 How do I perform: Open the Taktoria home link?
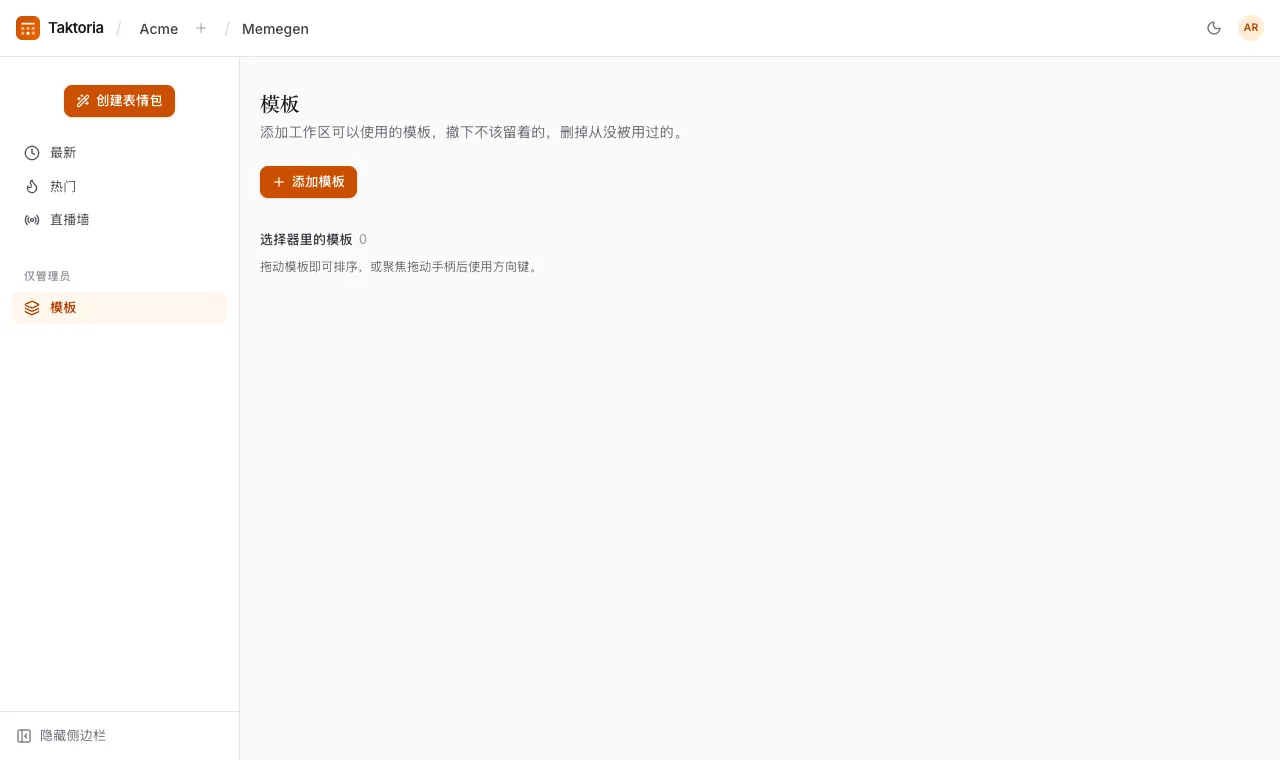60,28
